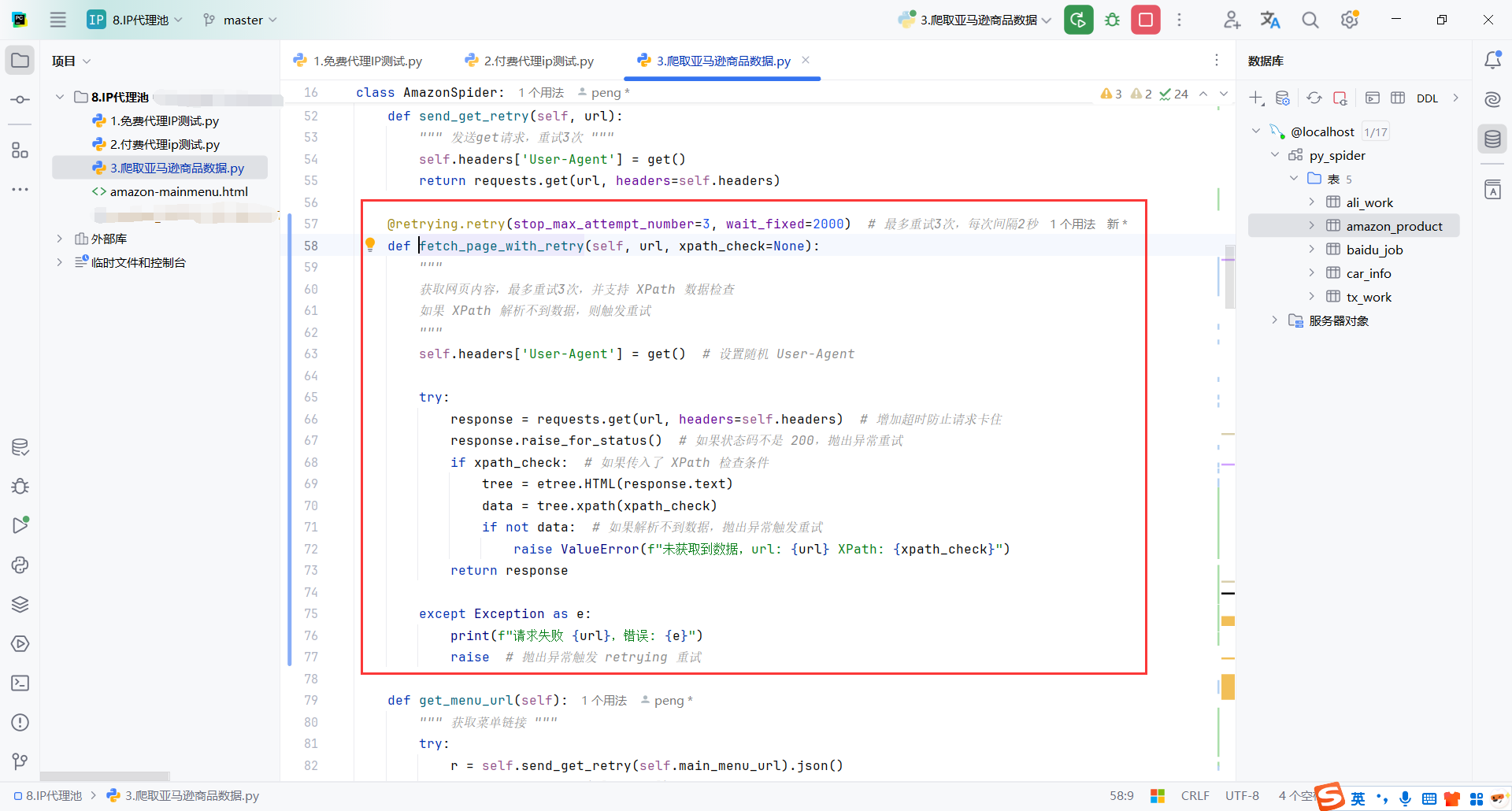
Task: Click the editor vertical scrollbar thumb
Action: [1229, 276]
